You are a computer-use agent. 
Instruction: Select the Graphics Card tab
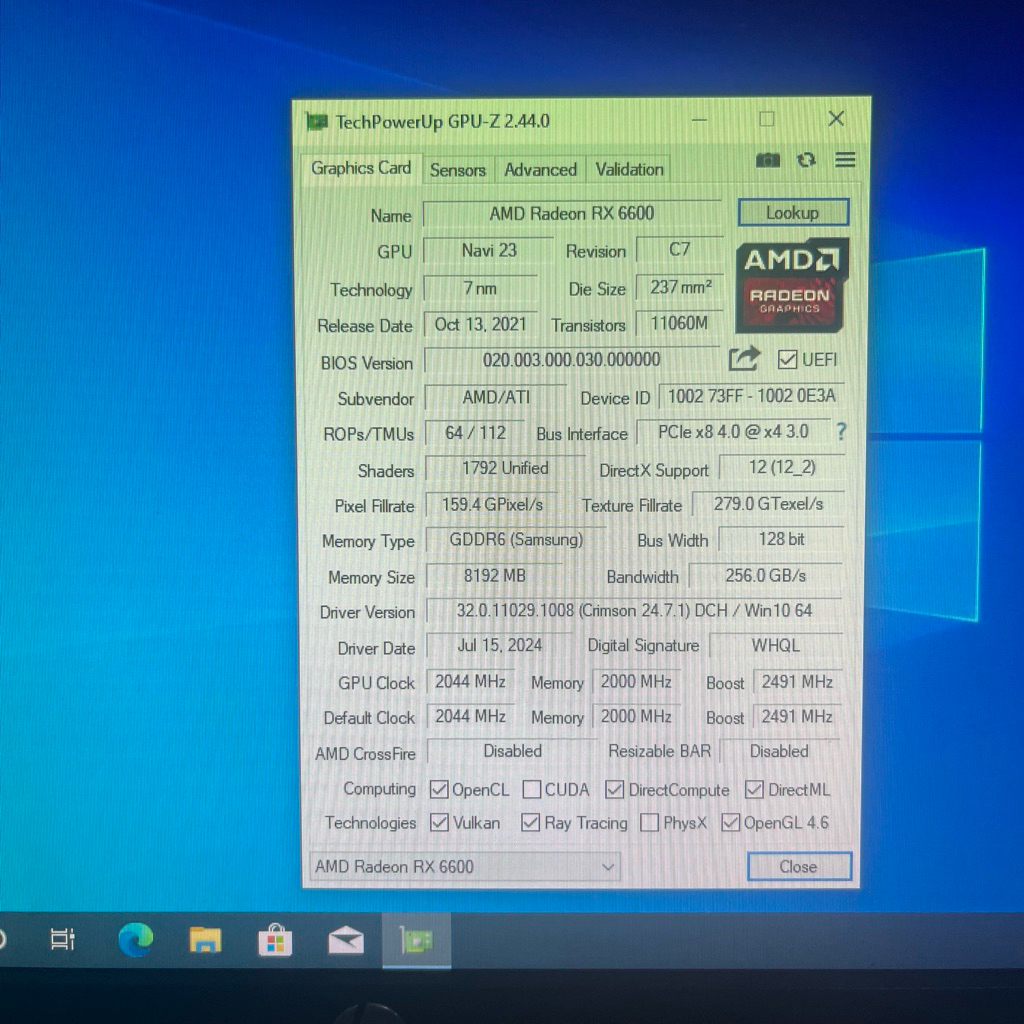pos(360,168)
